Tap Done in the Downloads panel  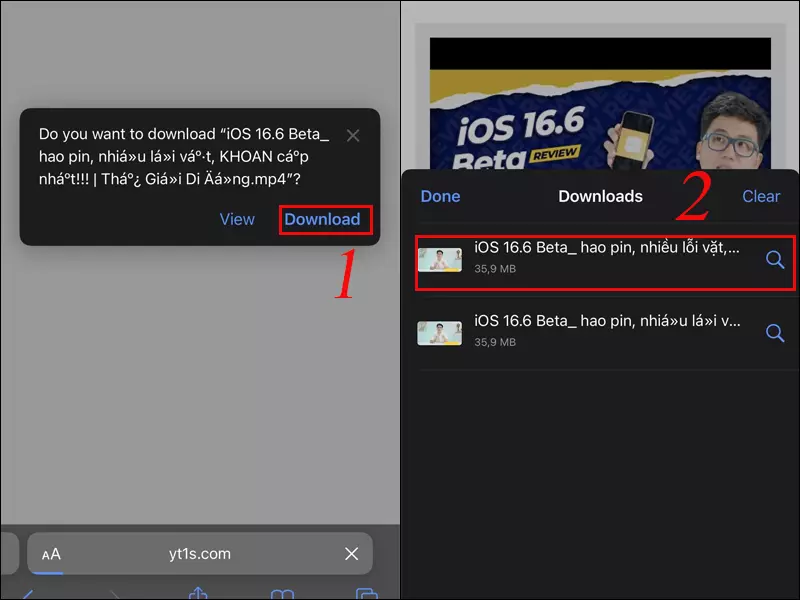440,196
